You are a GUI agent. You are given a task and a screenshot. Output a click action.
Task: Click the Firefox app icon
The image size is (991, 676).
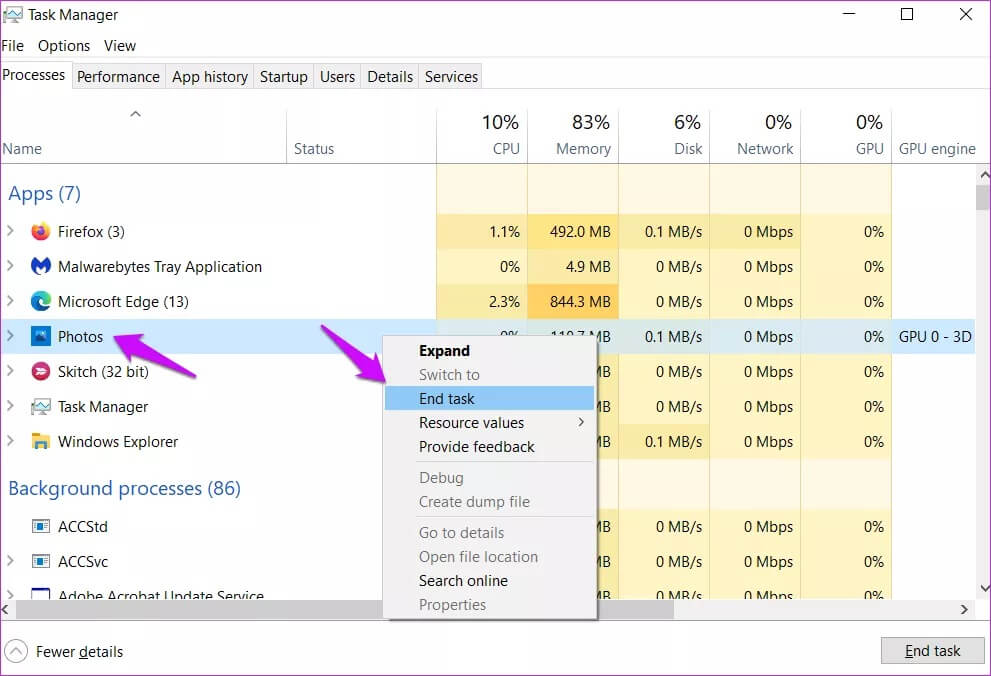pos(40,232)
